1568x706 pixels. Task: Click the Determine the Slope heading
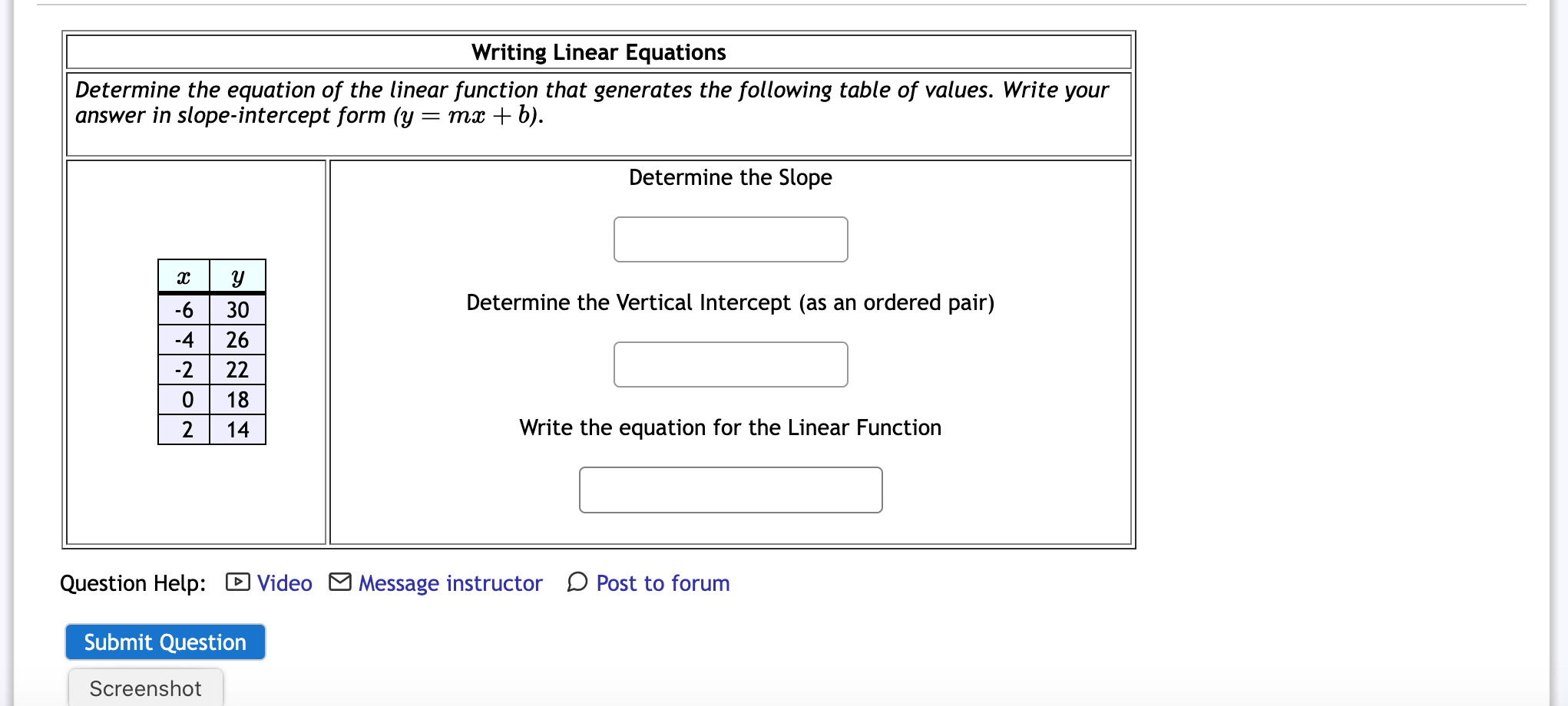[x=730, y=177]
